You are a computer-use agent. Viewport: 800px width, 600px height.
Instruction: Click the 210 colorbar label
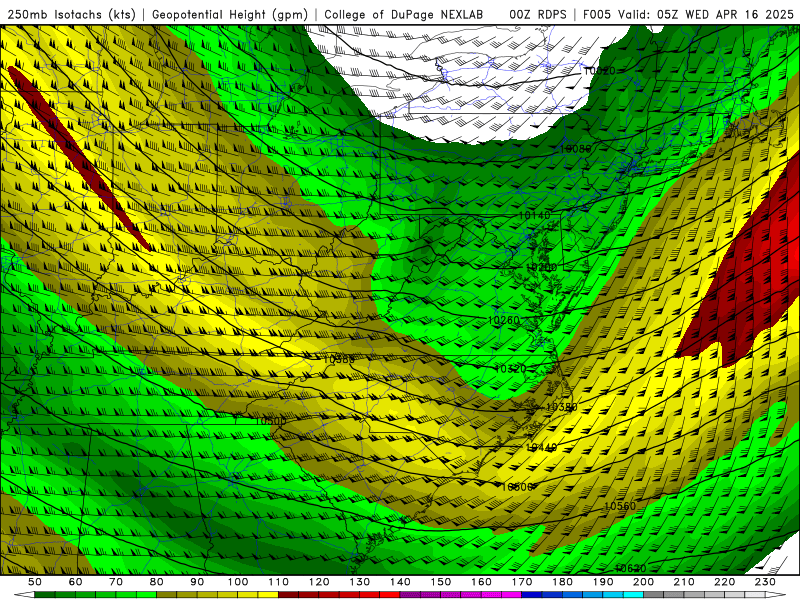684,582
